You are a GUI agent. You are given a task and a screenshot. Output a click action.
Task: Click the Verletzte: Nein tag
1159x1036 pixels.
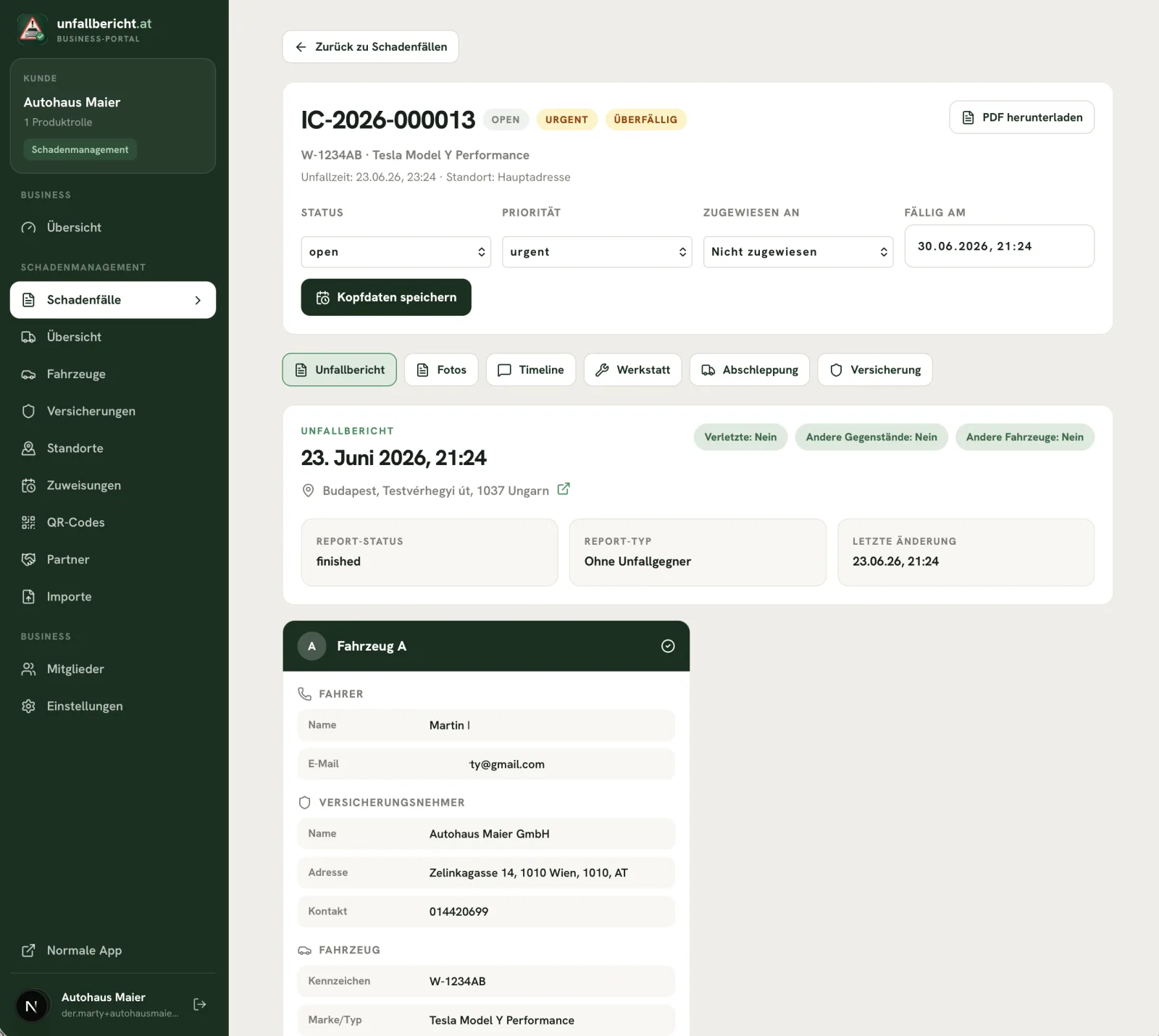(x=740, y=437)
